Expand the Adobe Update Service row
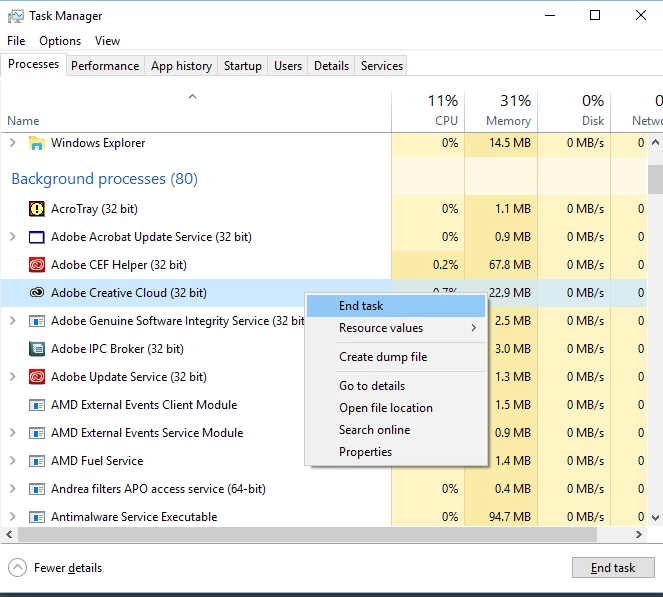 point(13,377)
